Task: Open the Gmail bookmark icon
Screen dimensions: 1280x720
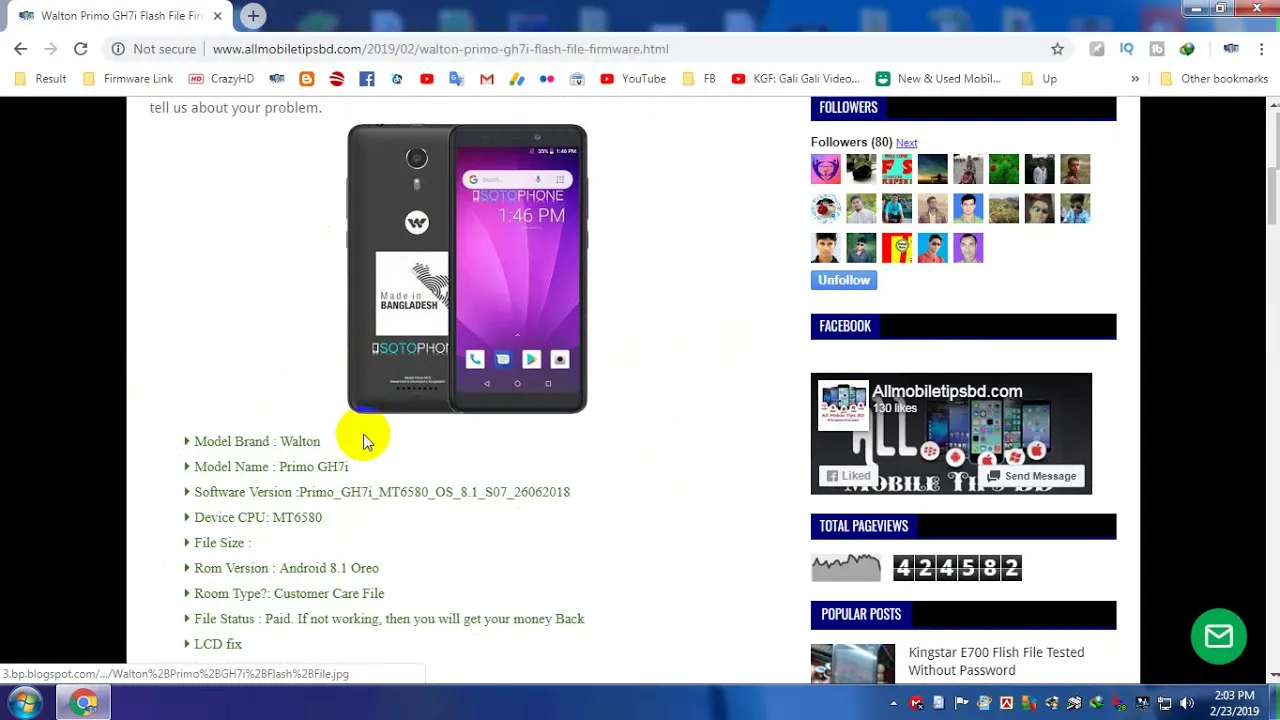Action: (x=487, y=79)
